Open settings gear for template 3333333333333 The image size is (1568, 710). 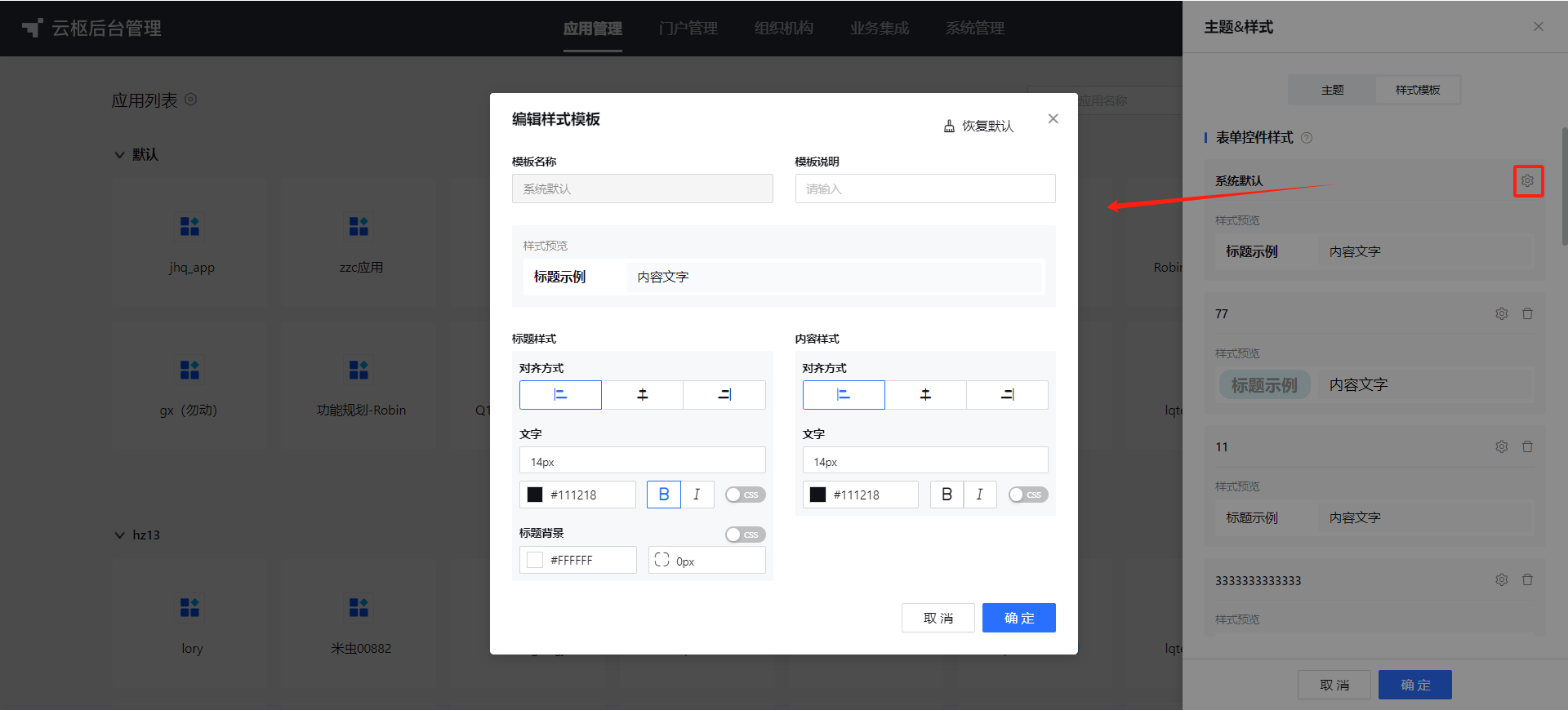pyautogui.click(x=1502, y=580)
